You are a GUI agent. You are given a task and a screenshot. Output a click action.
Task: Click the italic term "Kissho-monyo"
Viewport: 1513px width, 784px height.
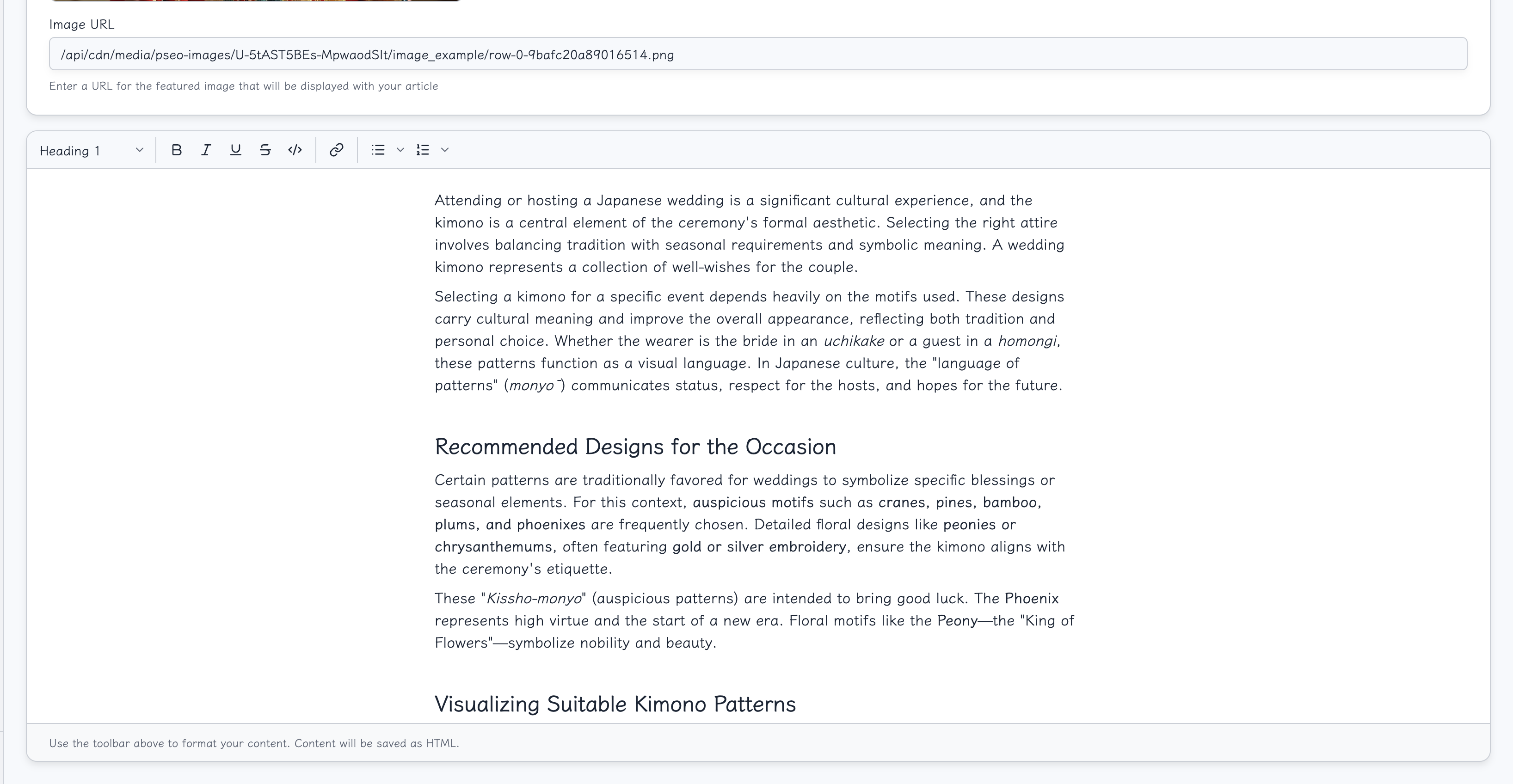click(x=534, y=599)
